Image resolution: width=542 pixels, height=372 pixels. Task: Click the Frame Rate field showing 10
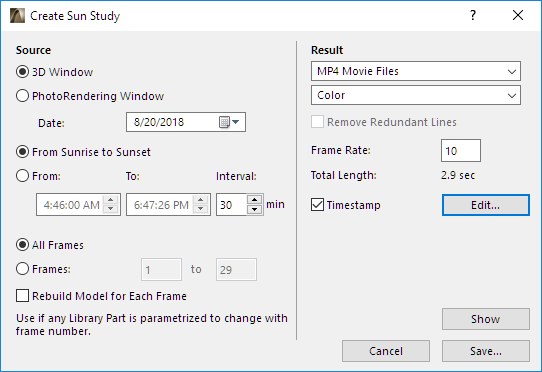461,151
